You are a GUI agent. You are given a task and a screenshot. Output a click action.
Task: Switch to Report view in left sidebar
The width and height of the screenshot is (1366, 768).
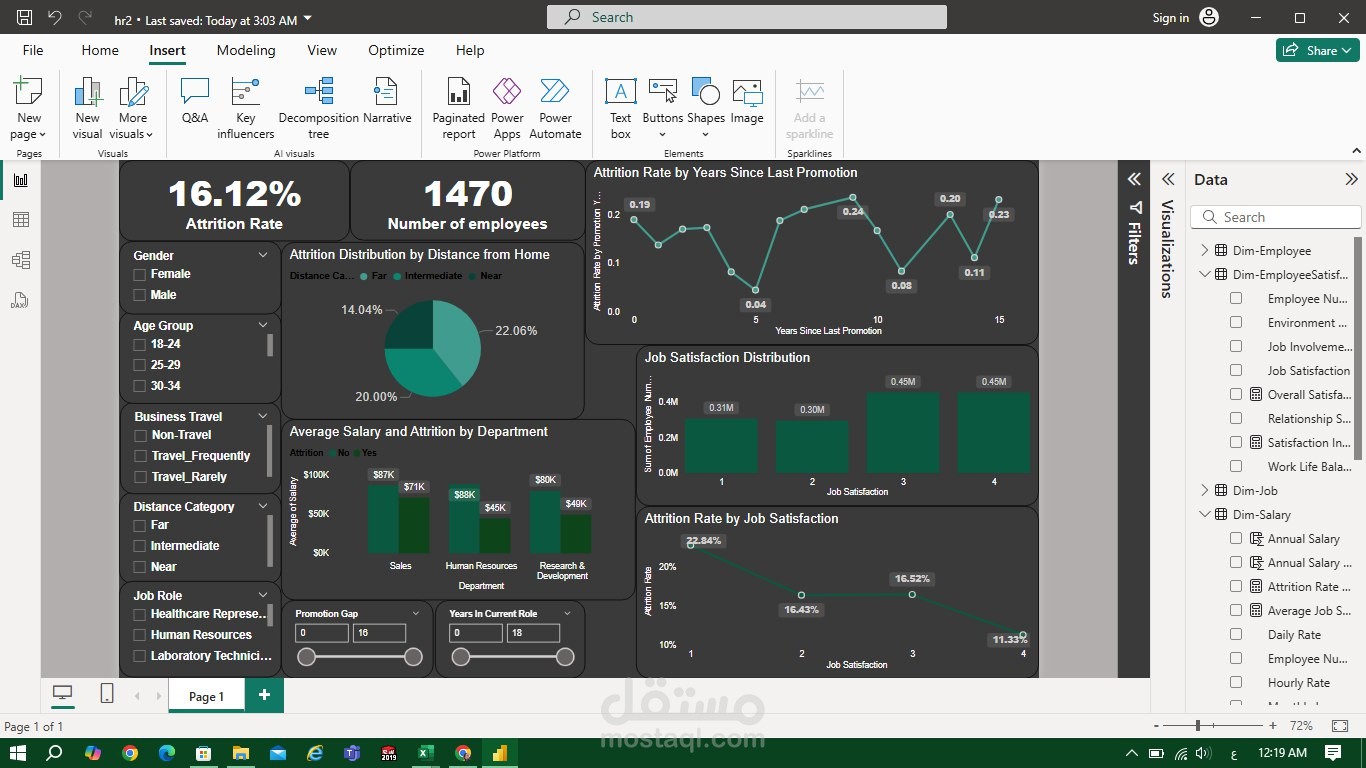(20, 180)
